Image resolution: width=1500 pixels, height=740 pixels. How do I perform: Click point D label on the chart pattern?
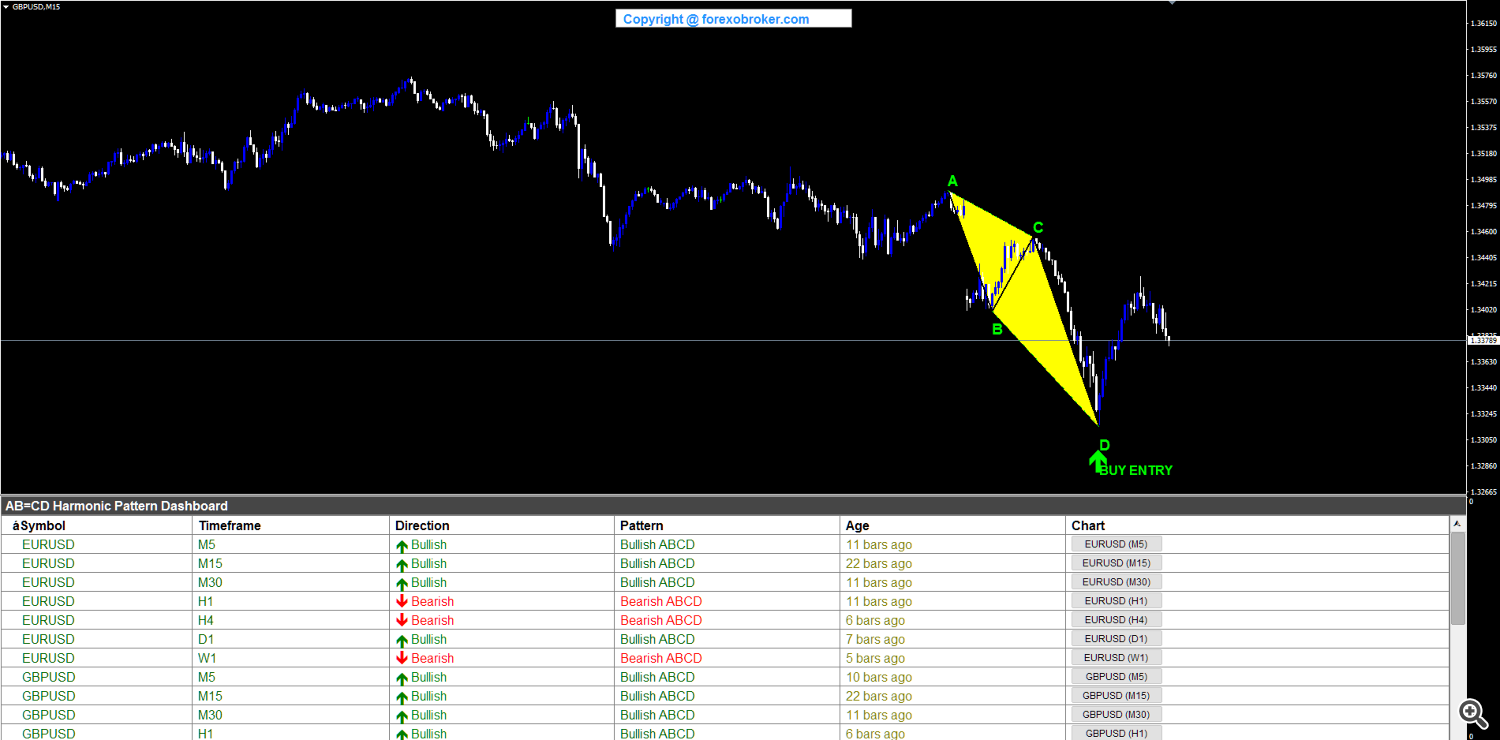click(1104, 445)
